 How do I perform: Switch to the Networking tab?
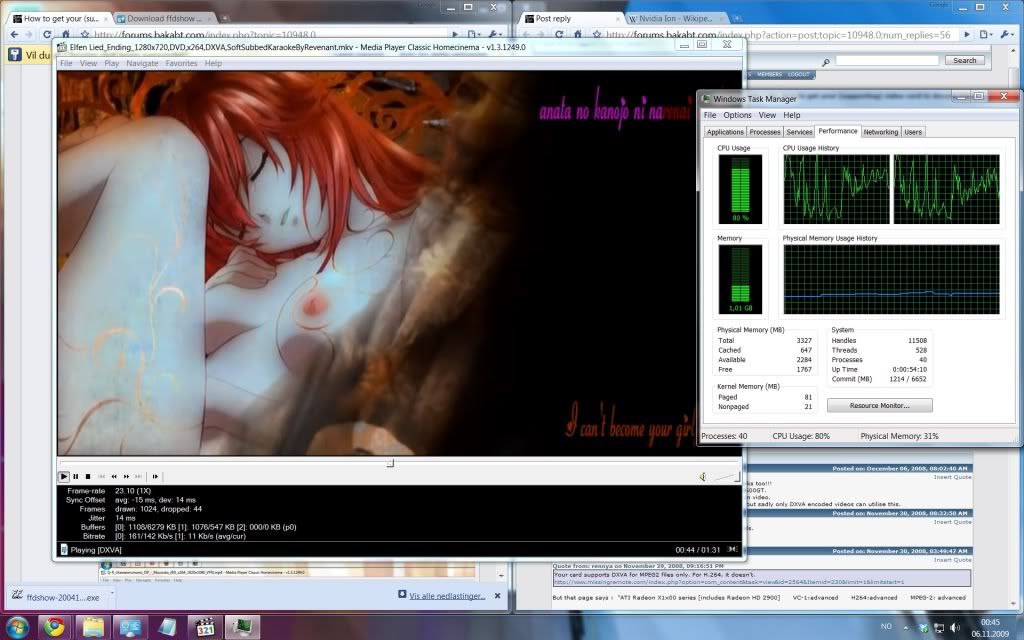[x=880, y=132]
